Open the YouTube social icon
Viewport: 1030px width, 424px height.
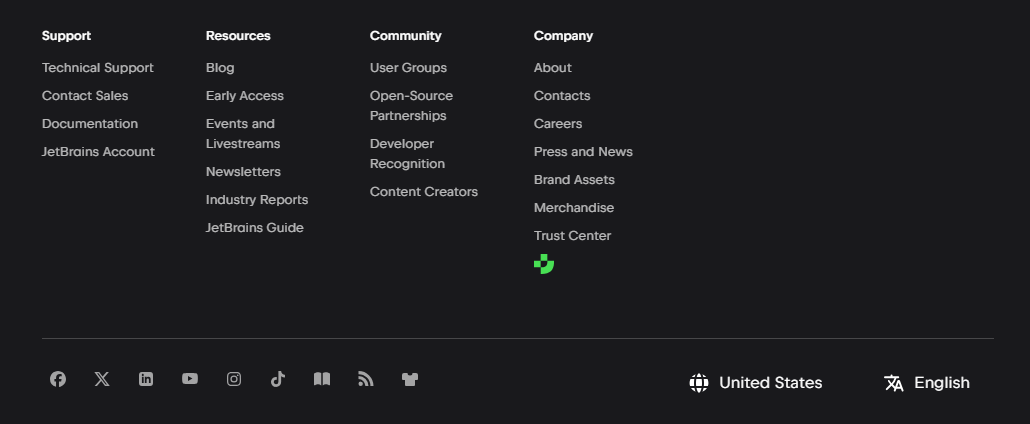pyautogui.click(x=190, y=379)
